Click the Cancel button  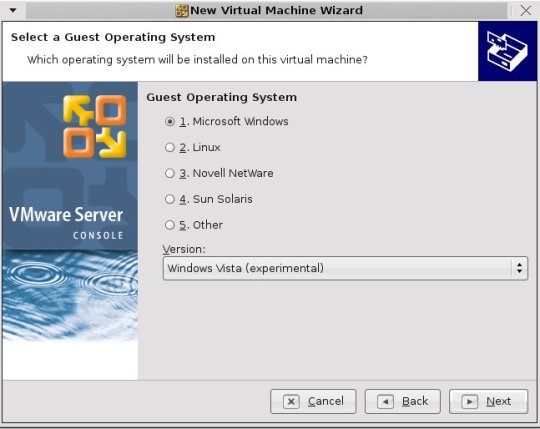[313, 401]
